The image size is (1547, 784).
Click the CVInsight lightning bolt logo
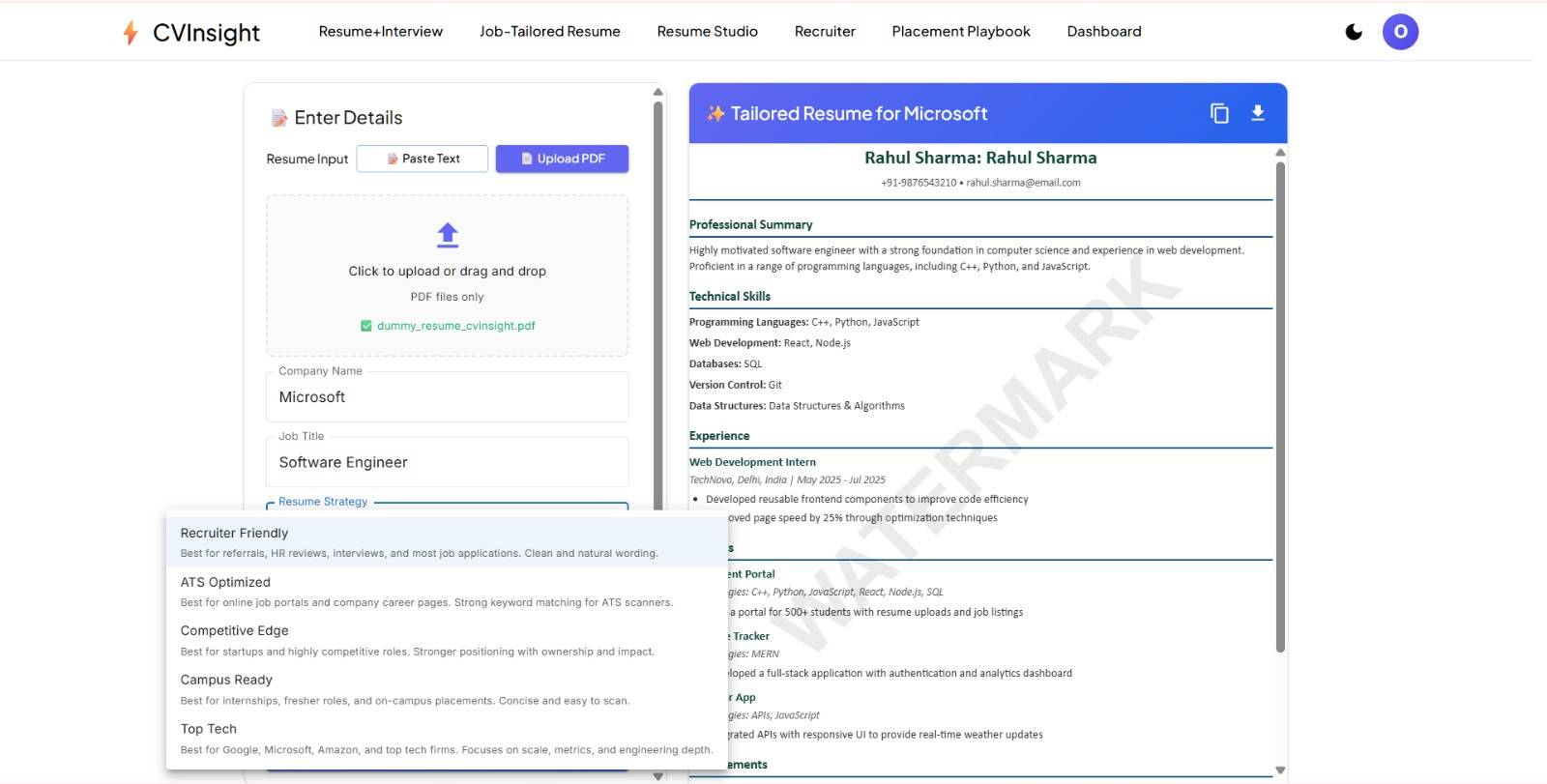pyautogui.click(x=131, y=33)
